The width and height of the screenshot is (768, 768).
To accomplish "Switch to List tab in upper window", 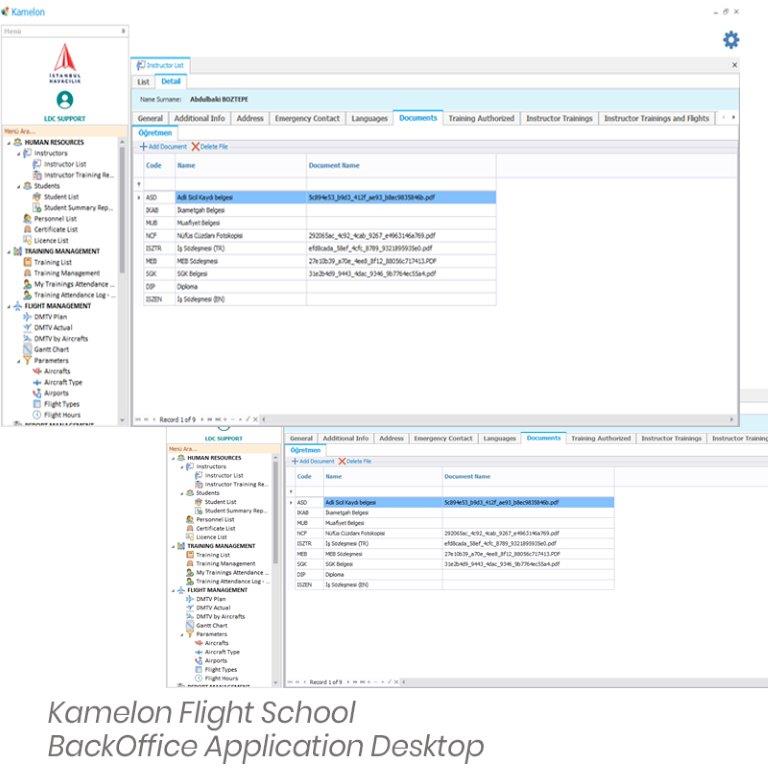I will 143,82.
